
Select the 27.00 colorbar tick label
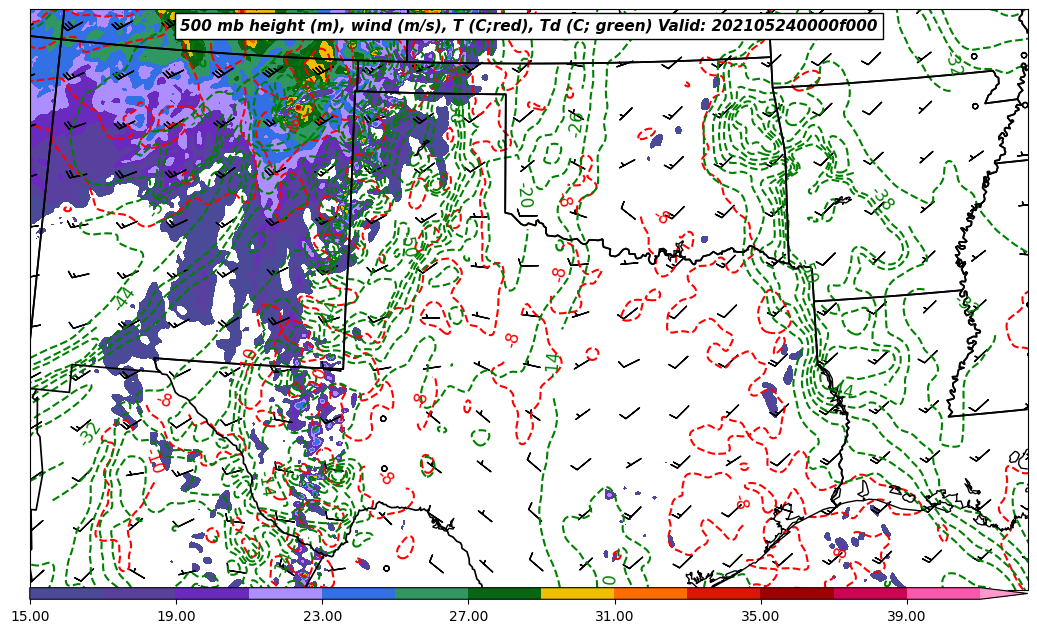tap(468, 616)
